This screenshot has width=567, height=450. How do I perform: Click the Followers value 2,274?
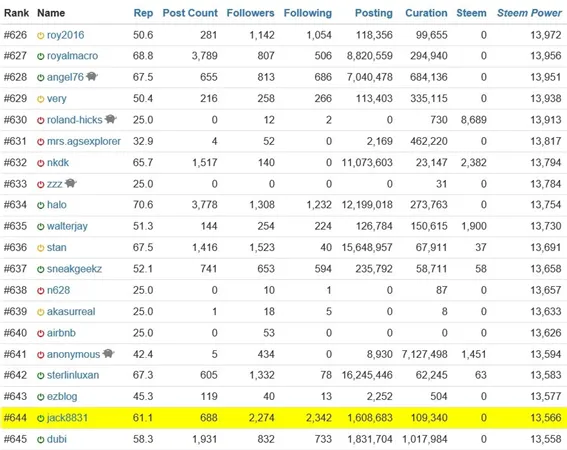coord(261,418)
